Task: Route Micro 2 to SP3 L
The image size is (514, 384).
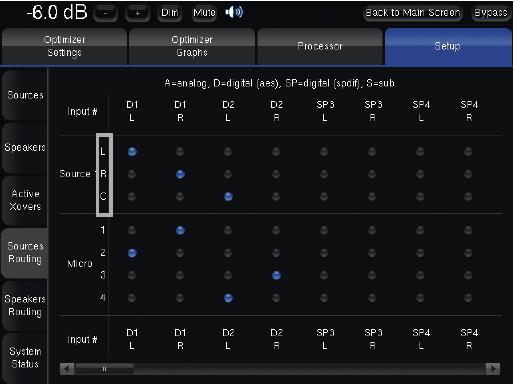Action: [324, 253]
